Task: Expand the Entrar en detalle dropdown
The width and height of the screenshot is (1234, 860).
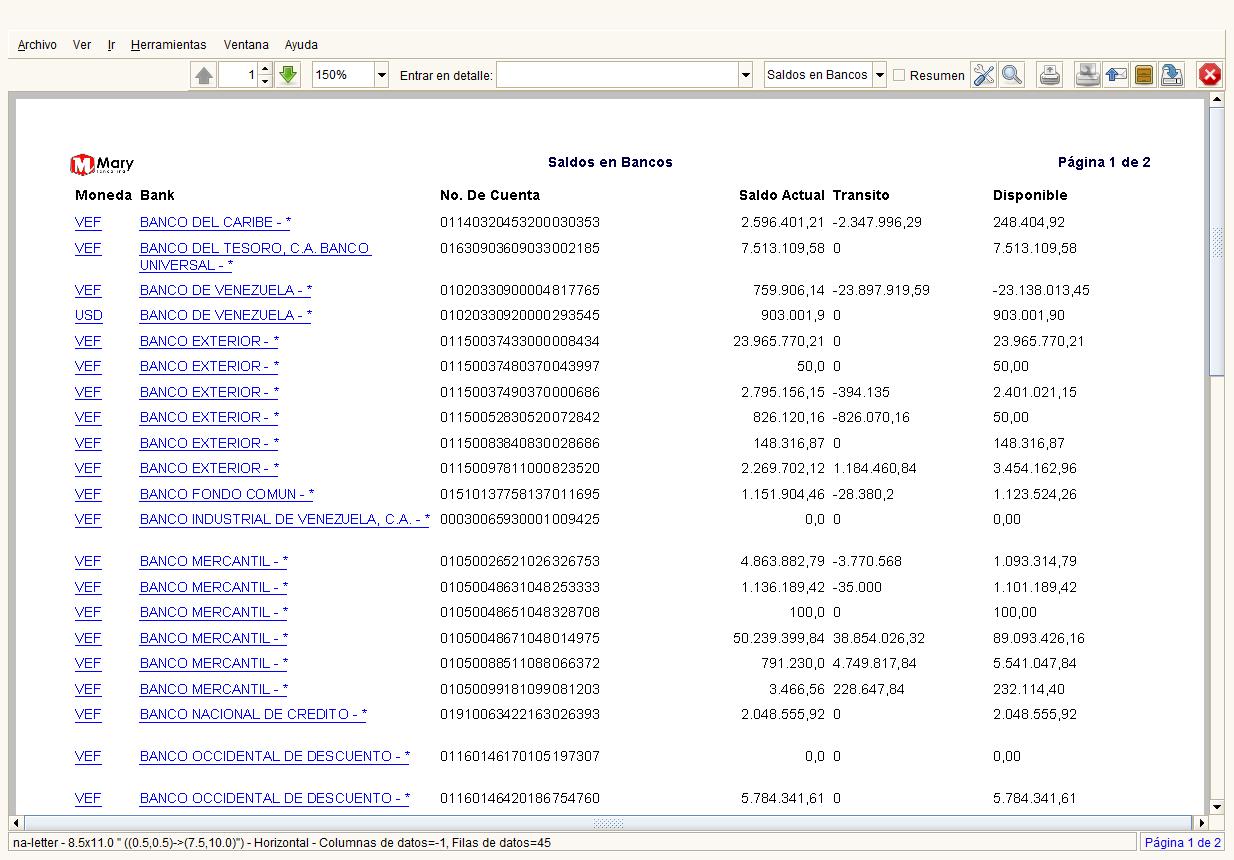Action: 745,75
